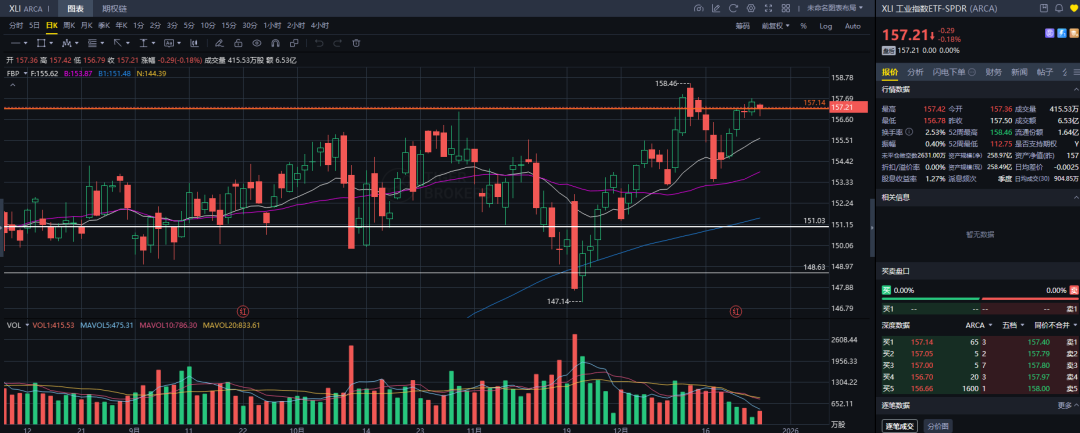Click the undo arrow in the drawing toolbar
Image resolution: width=1080 pixels, height=433 pixels.
tap(319, 43)
